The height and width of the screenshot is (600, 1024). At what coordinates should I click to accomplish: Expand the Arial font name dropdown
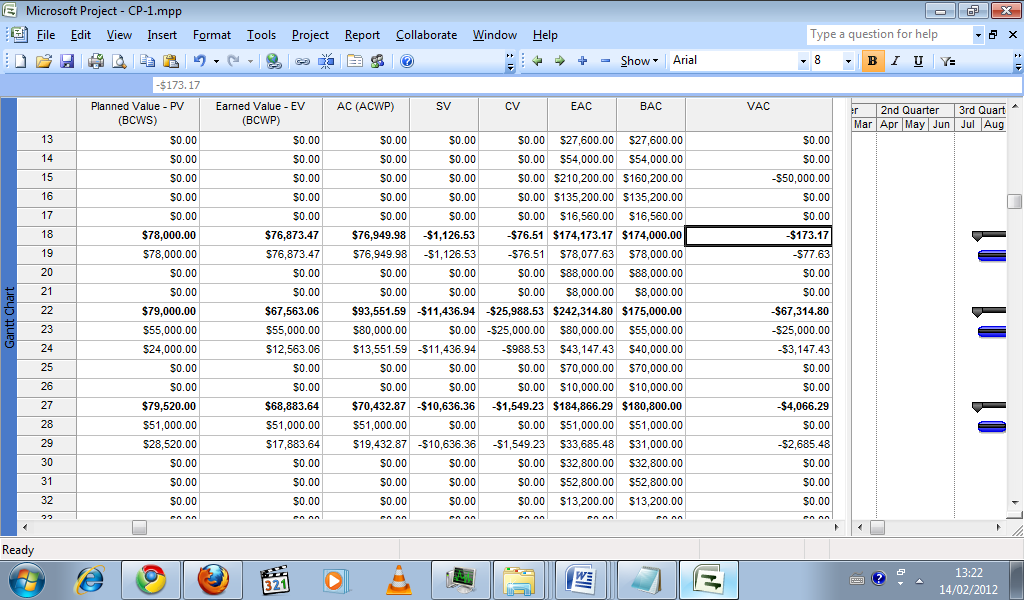tap(802, 61)
